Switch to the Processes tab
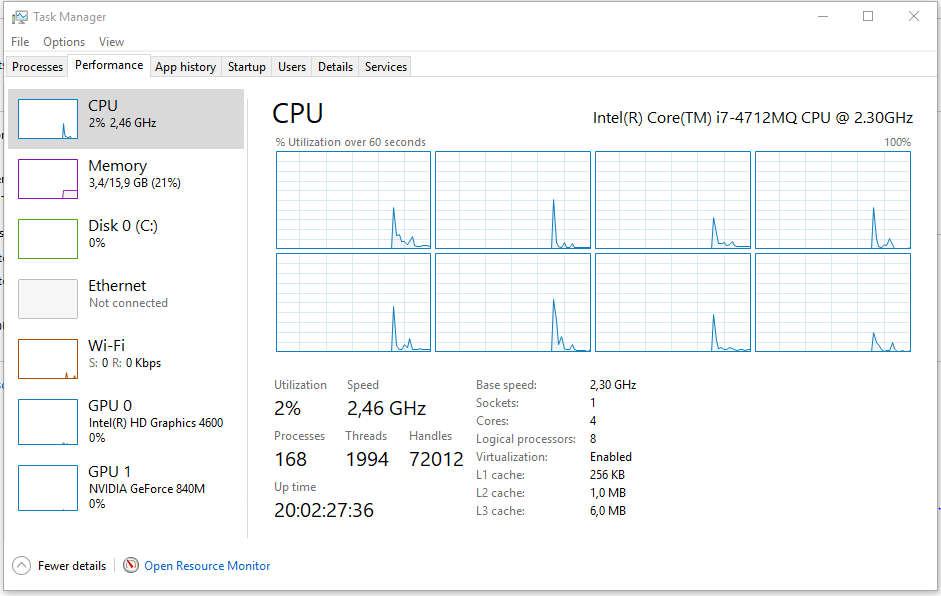Screen dimensions: 941x596 (x=37, y=67)
